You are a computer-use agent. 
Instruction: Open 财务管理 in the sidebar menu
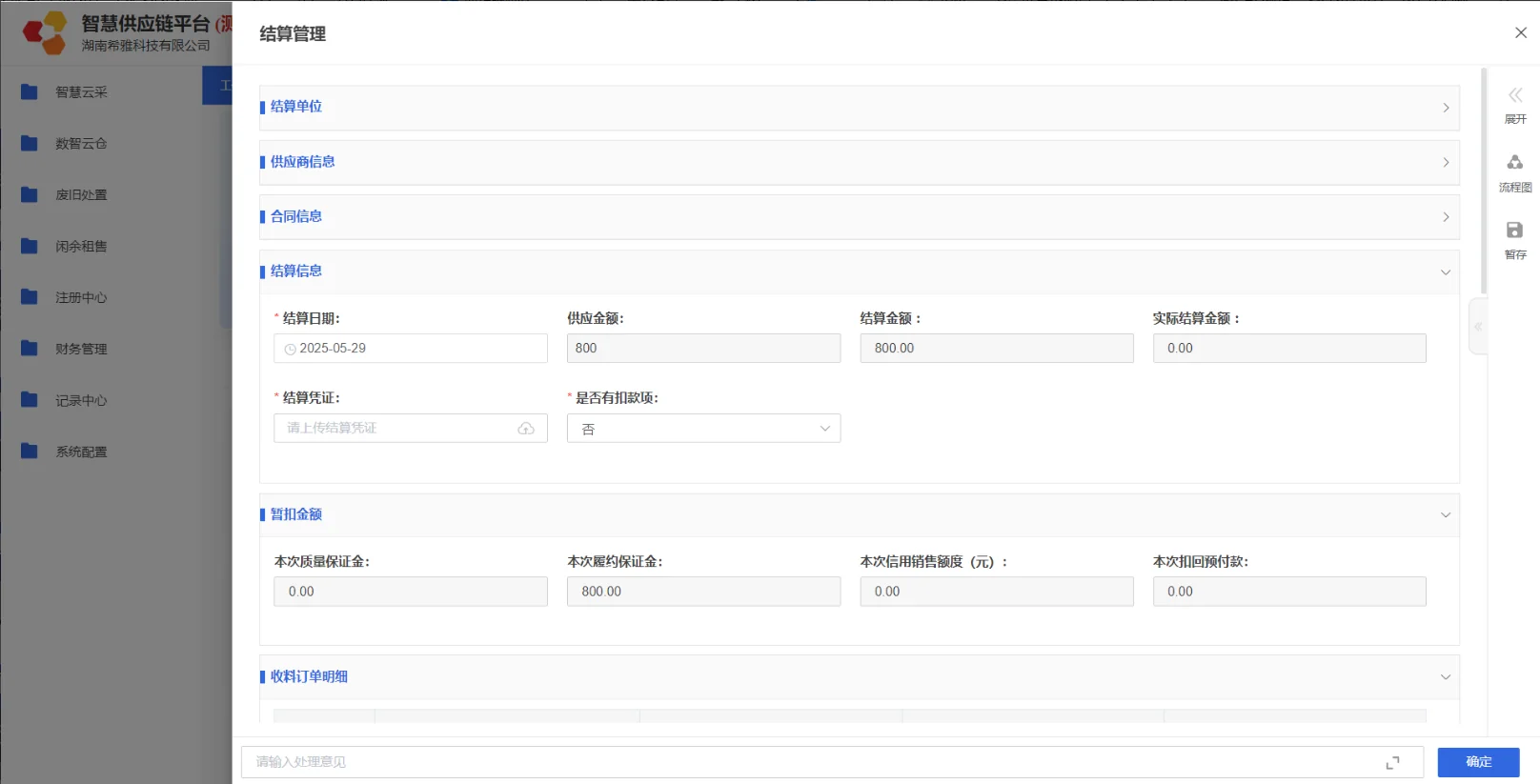pos(81,350)
